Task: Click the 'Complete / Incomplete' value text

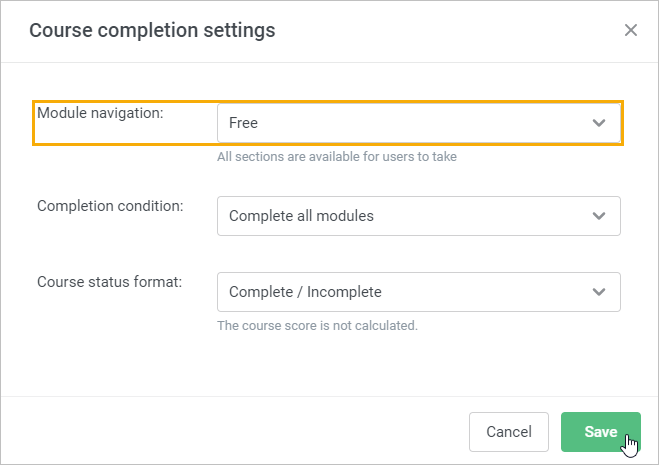Action: tap(305, 292)
